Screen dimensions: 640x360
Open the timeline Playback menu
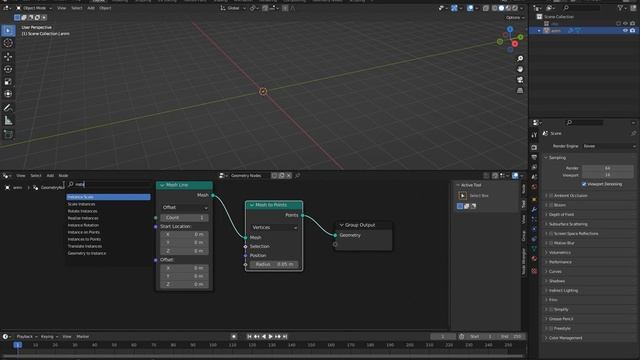tap(27, 336)
